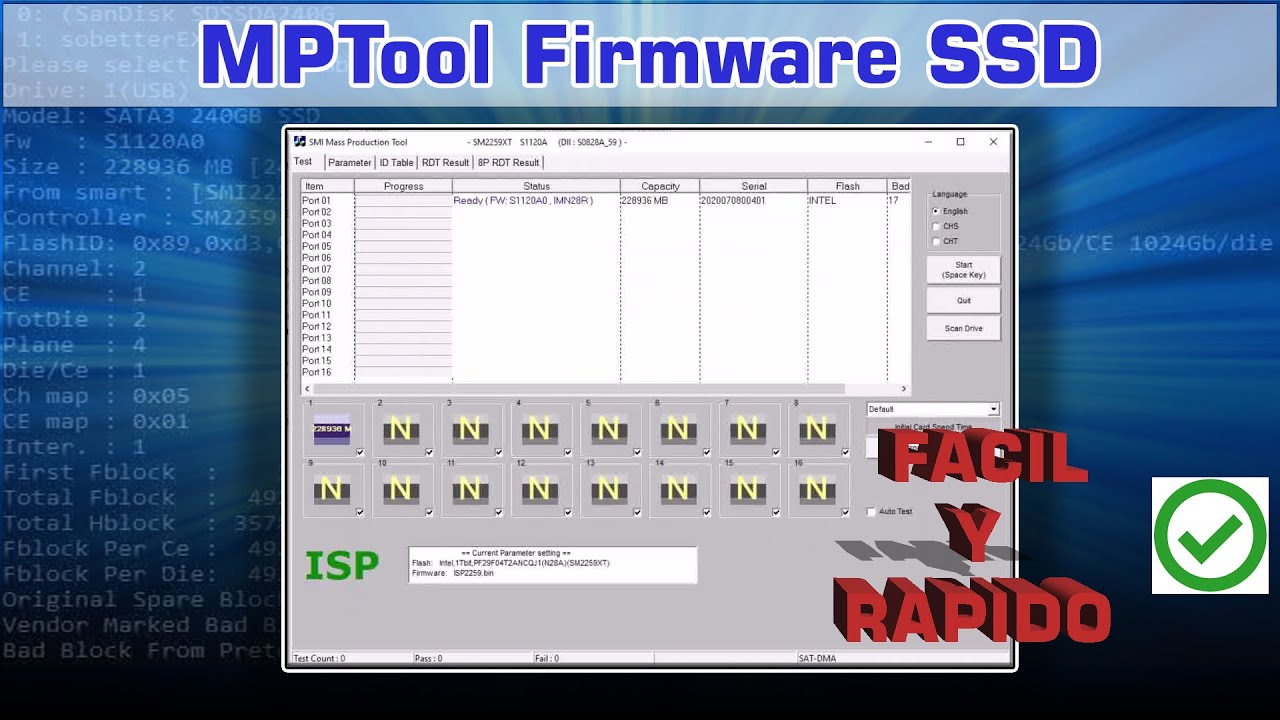This screenshot has width=1280, height=720.
Task: Click the Serial column header
Action: pyautogui.click(x=754, y=186)
